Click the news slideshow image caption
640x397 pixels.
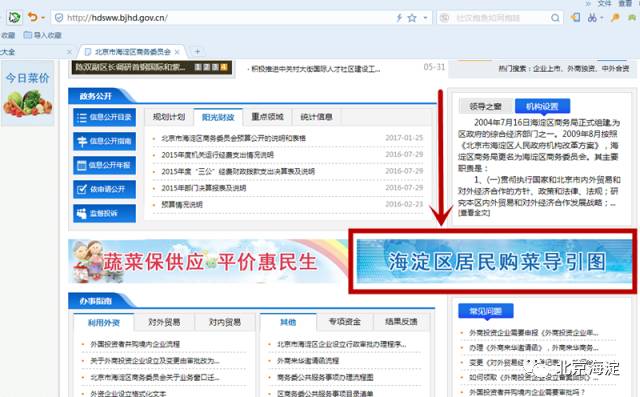(130, 67)
